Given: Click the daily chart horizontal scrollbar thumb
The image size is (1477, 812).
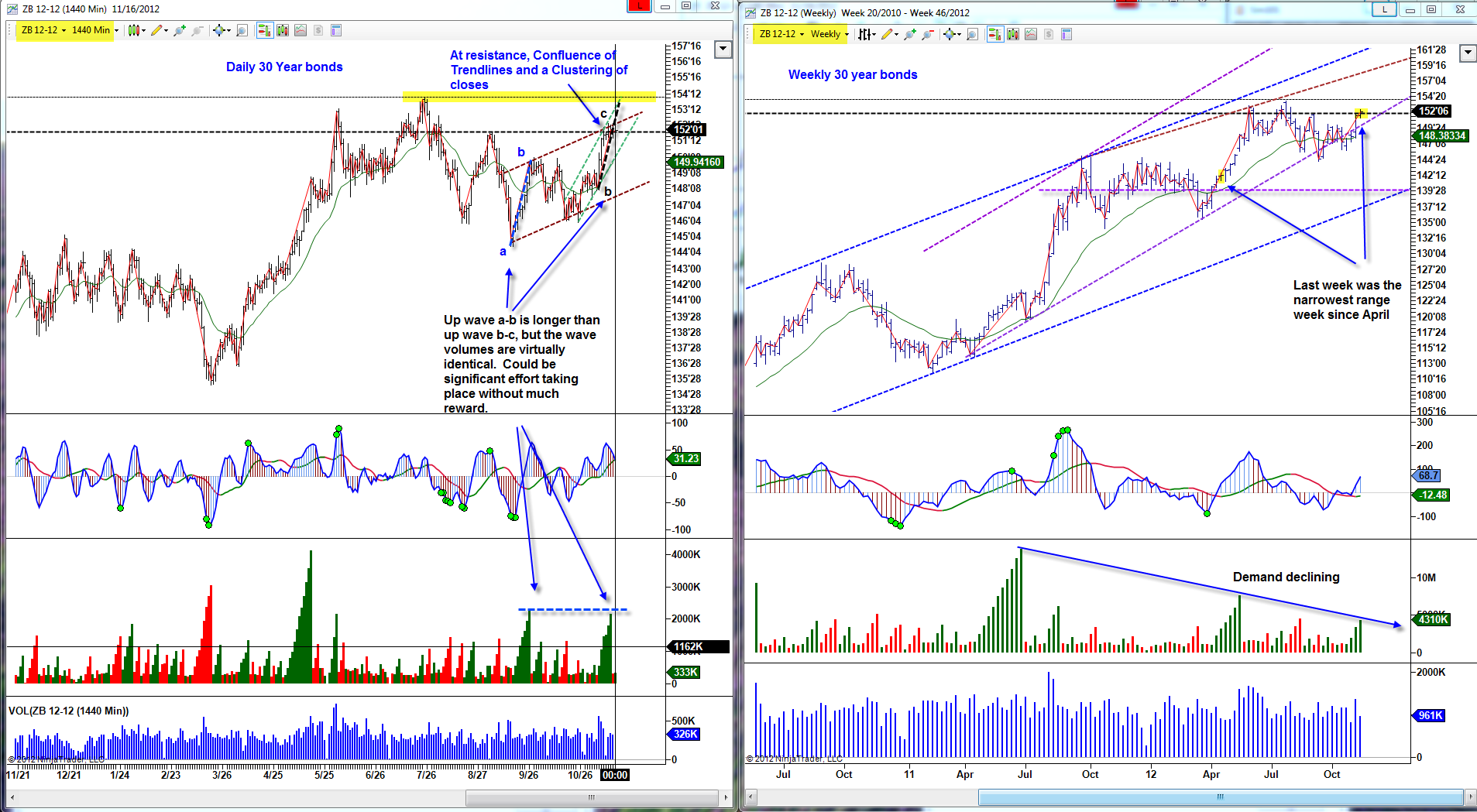Looking at the screenshot, I should coord(592,797).
